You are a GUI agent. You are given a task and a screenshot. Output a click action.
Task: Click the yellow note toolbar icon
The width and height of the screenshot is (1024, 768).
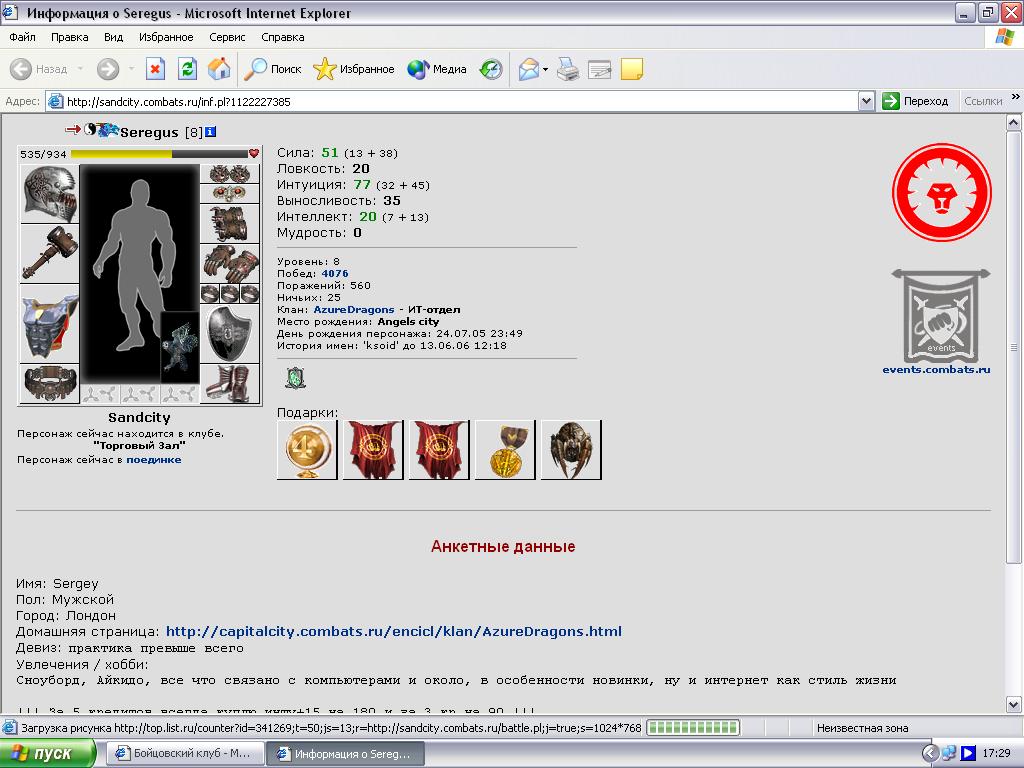[632, 69]
